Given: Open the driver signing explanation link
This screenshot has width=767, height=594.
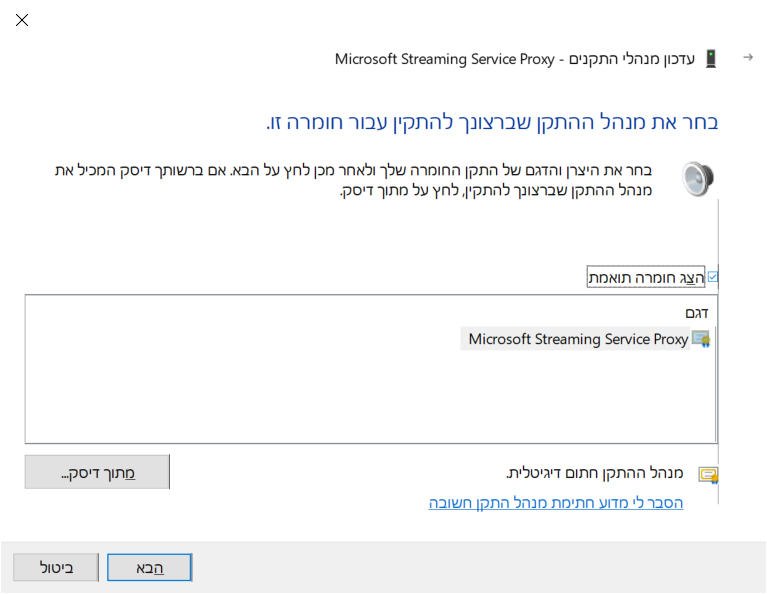Looking at the screenshot, I should tap(556, 502).
